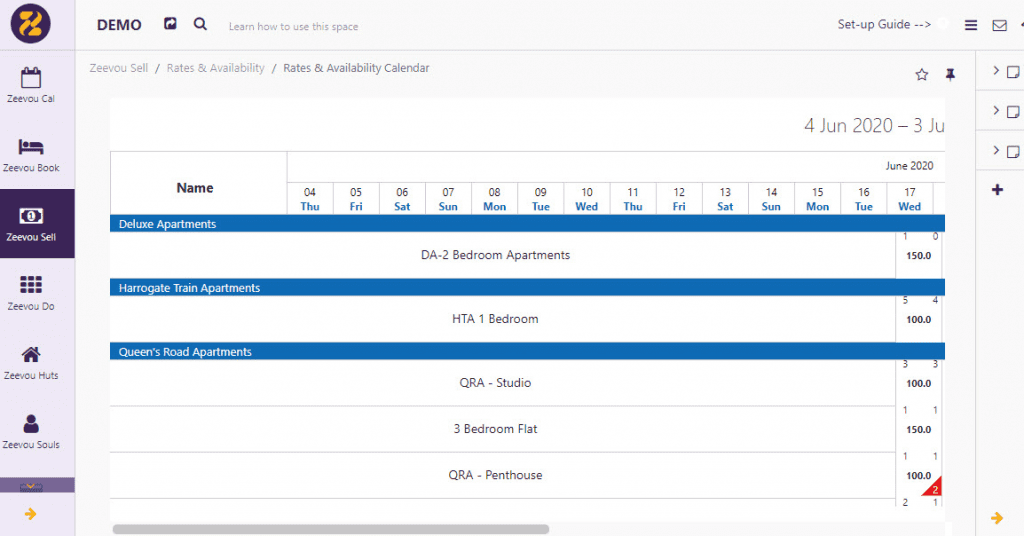Click DA-2 Bedroom rate cell 150.0
1024x536 pixels.
coord(919,255)
